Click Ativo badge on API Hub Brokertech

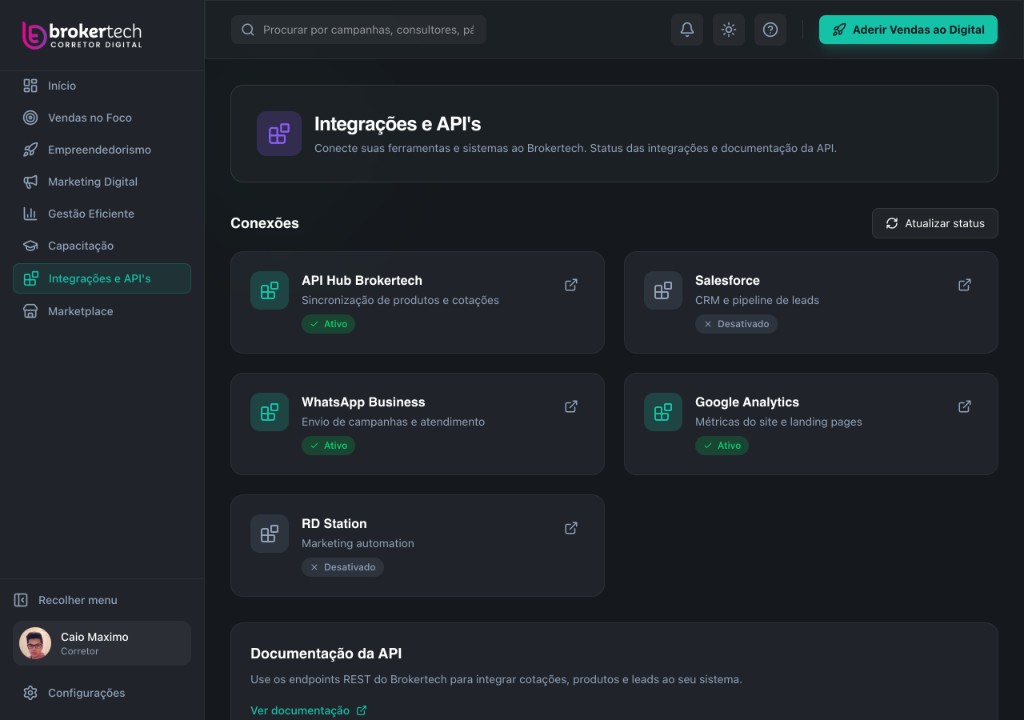[328, 324]
